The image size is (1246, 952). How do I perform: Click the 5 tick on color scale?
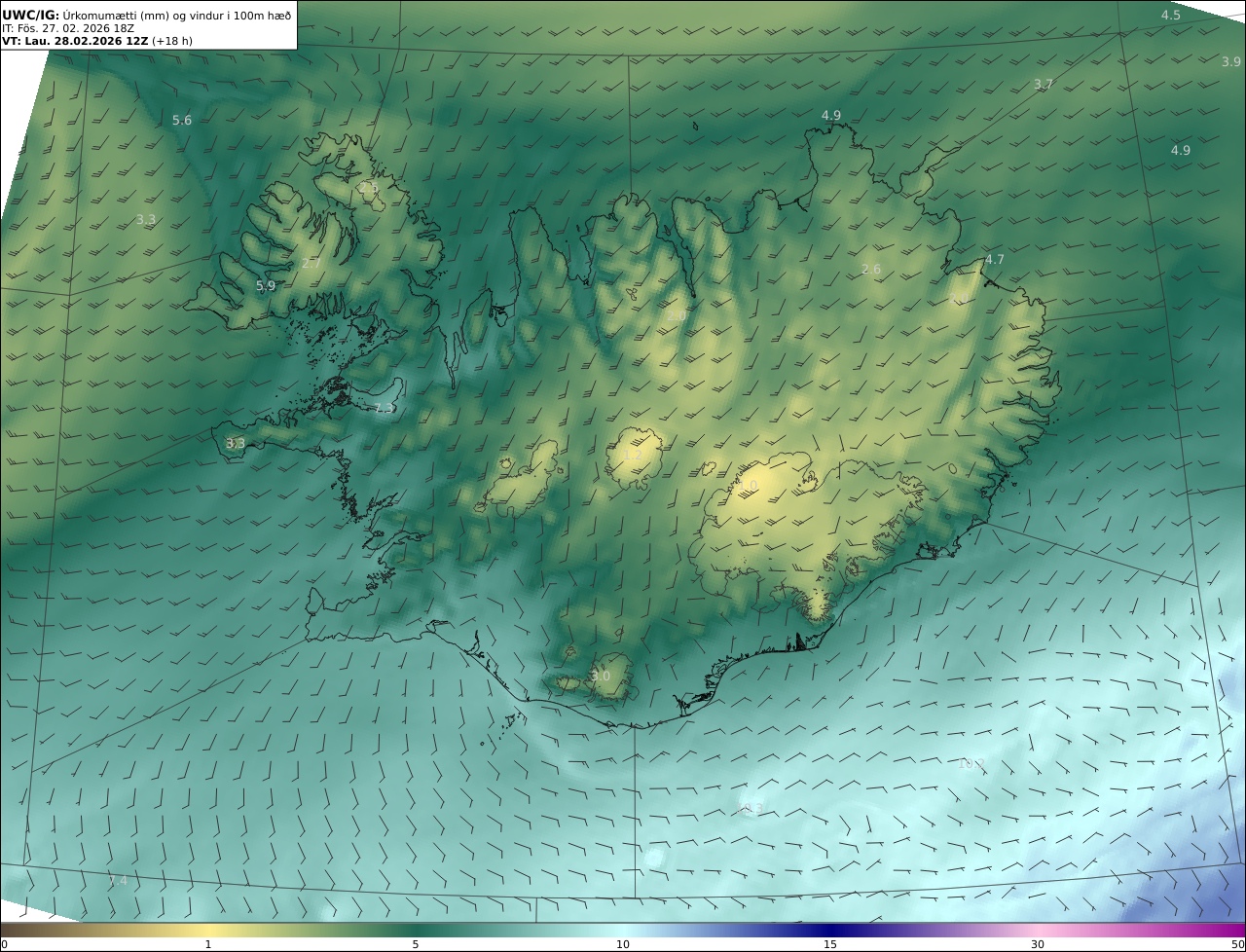[x=416, y=944]
